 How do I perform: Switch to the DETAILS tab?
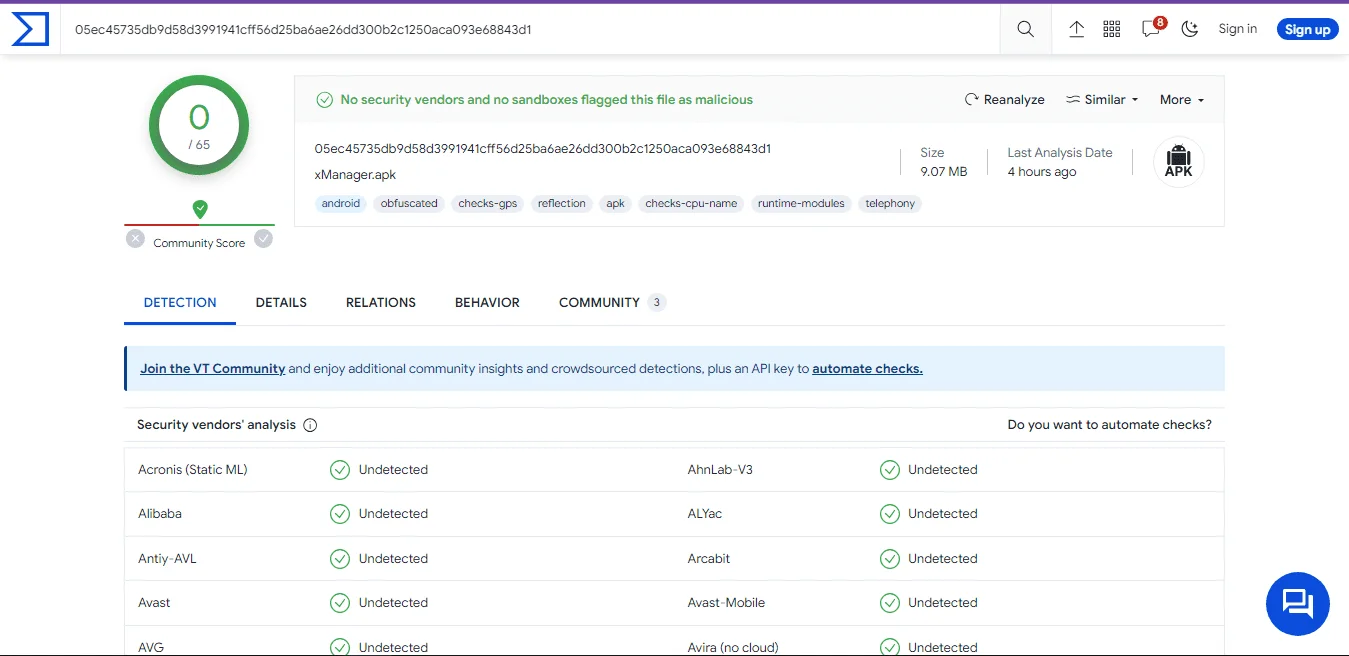coord(281,302)
